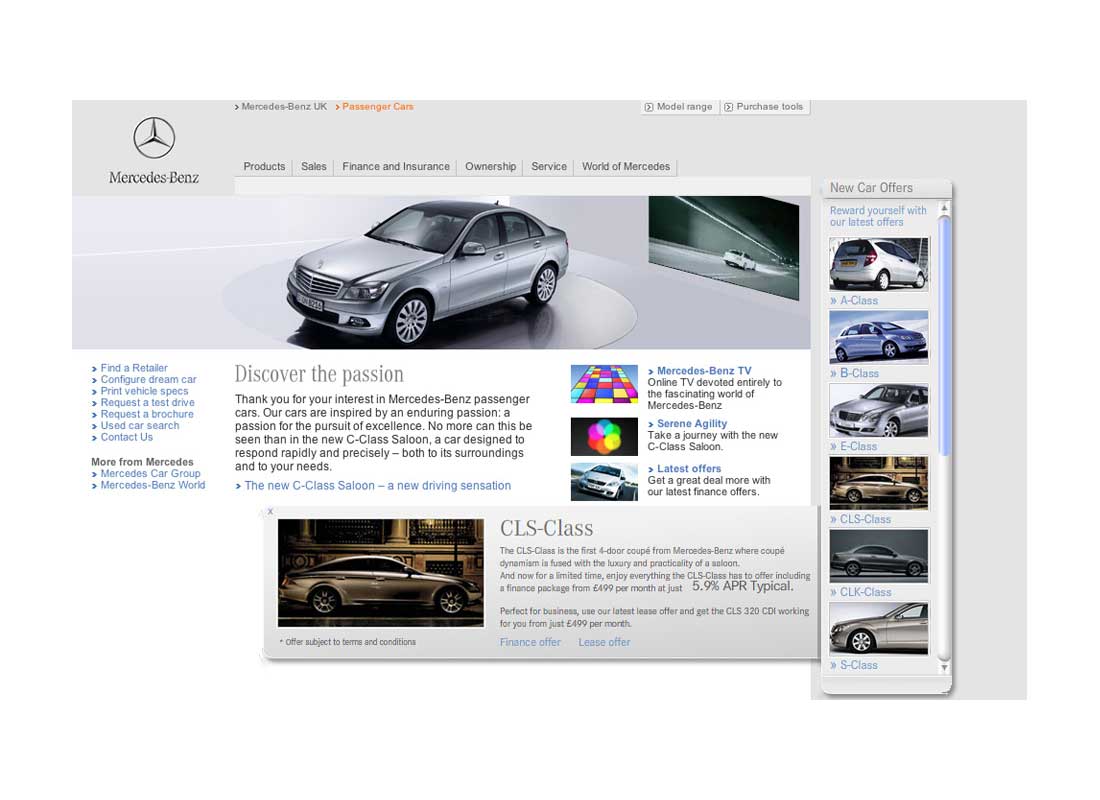Open the CLS-Class sidebar offer link
1100x800 pixels.
tap(866, 519)
